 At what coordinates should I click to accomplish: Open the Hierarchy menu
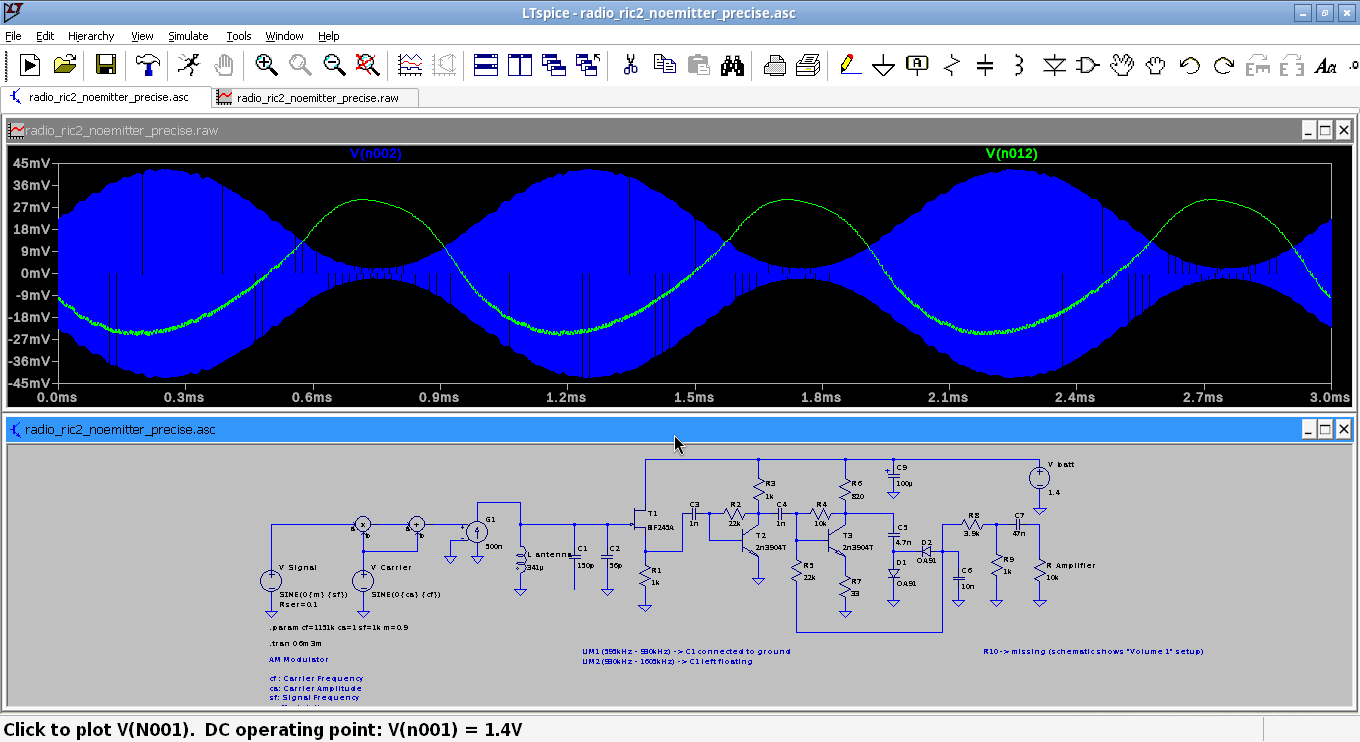click(91, 36)
